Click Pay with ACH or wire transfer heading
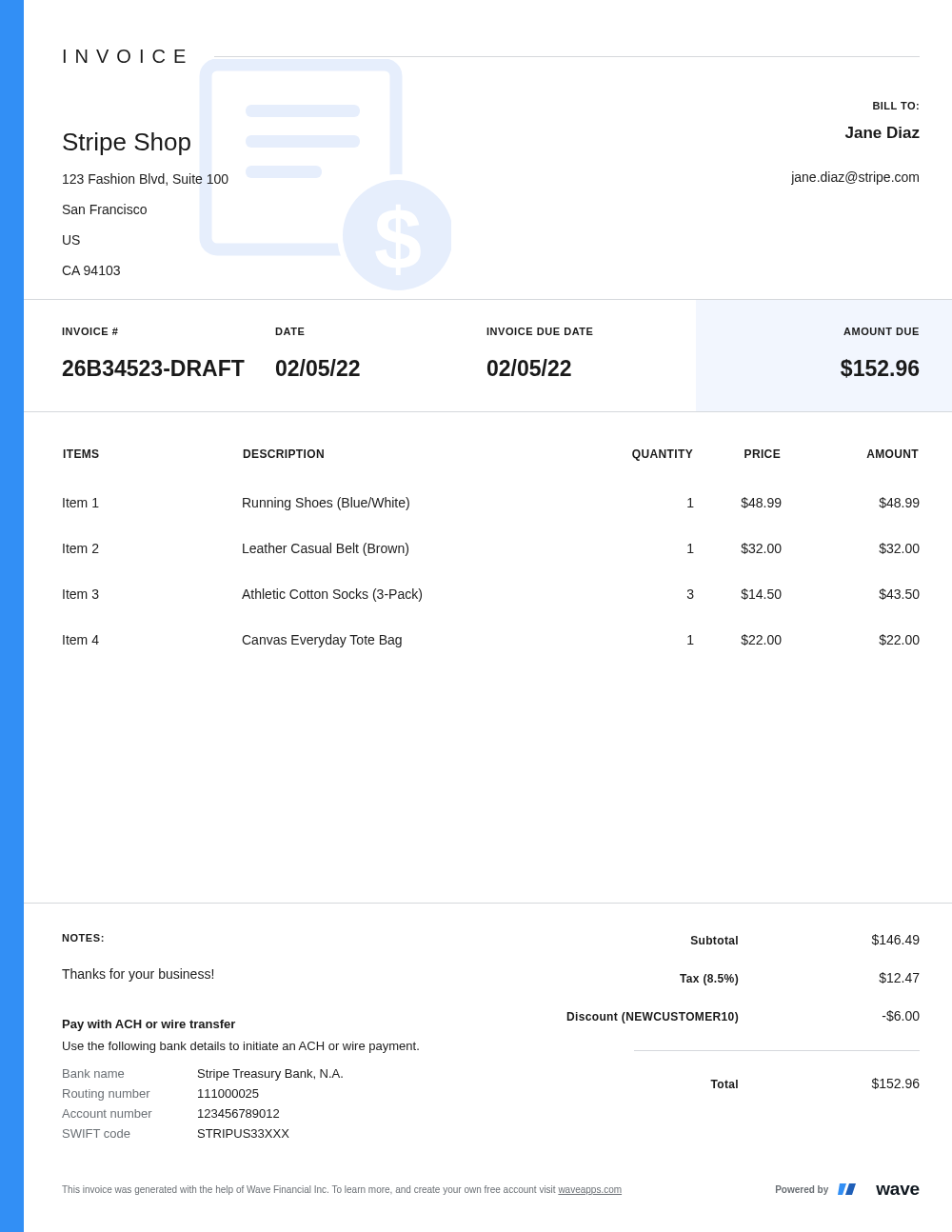 coord(149,1024)
